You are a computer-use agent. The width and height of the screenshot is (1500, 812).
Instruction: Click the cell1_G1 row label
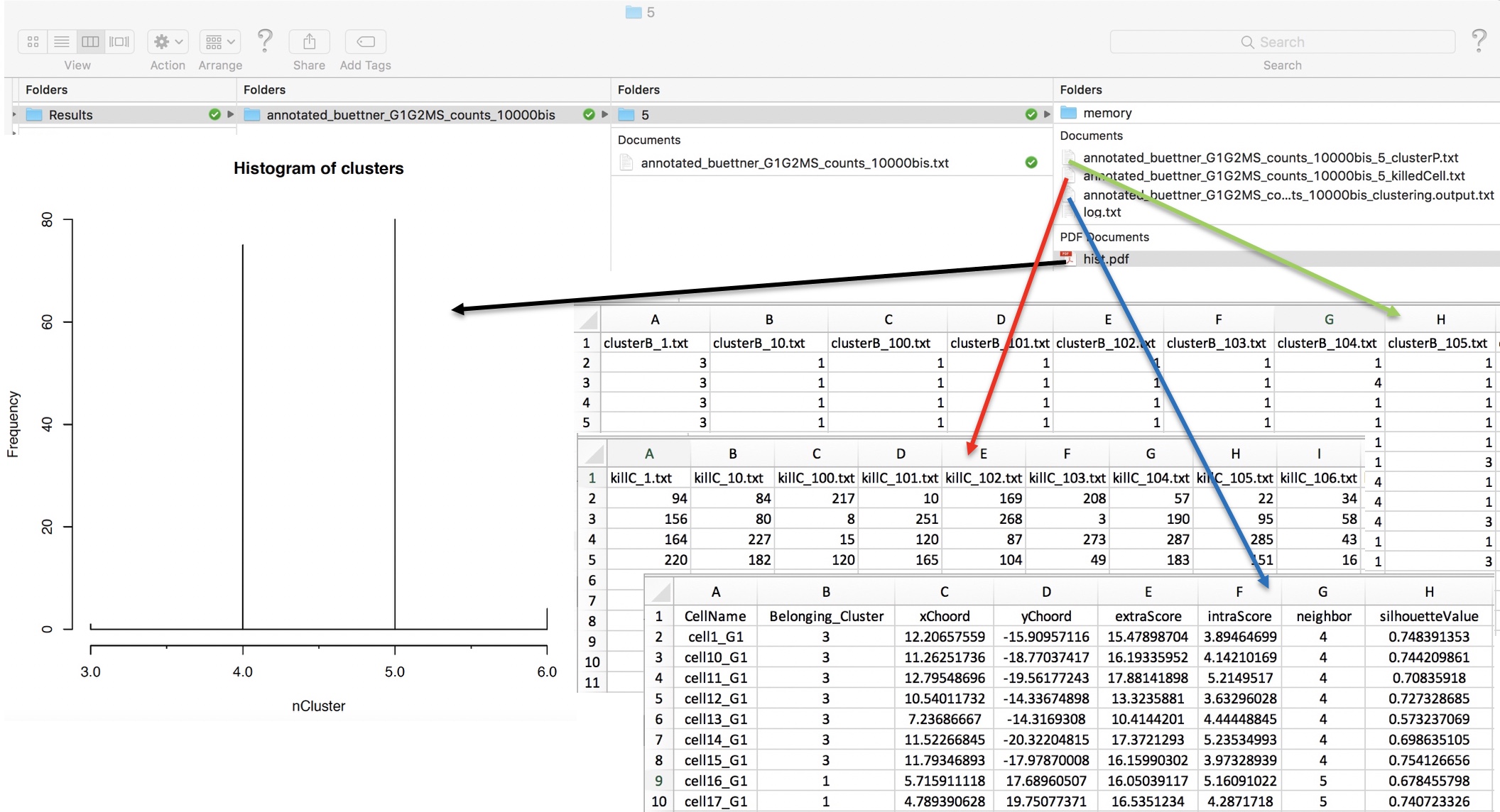[x=715, y=637]
